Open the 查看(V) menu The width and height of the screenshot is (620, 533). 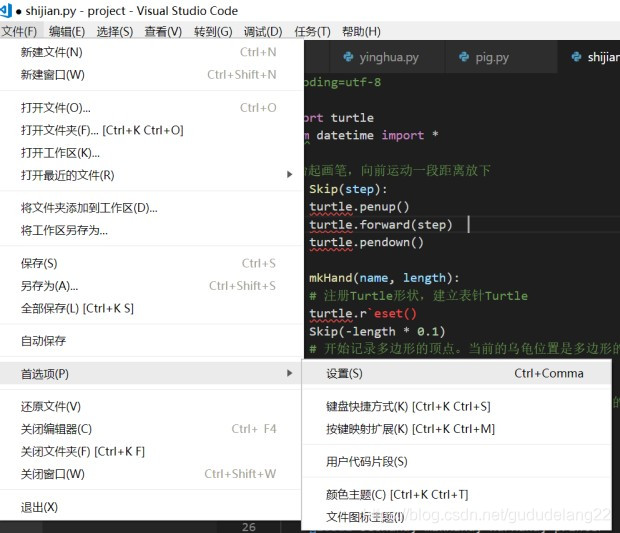163,31
